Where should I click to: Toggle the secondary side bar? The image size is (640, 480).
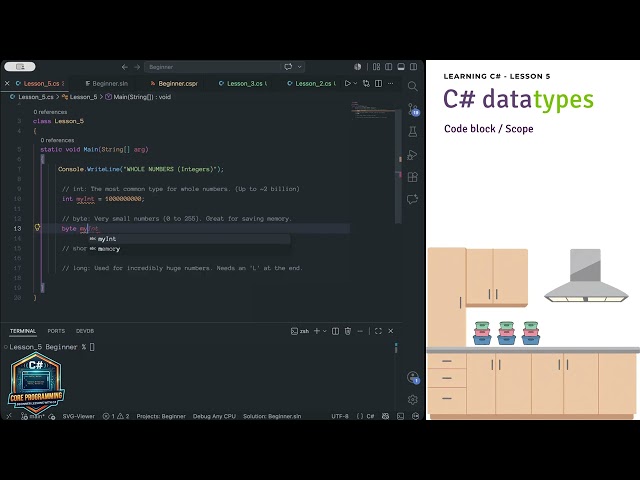pyautogui.click(x=413, y=67)
